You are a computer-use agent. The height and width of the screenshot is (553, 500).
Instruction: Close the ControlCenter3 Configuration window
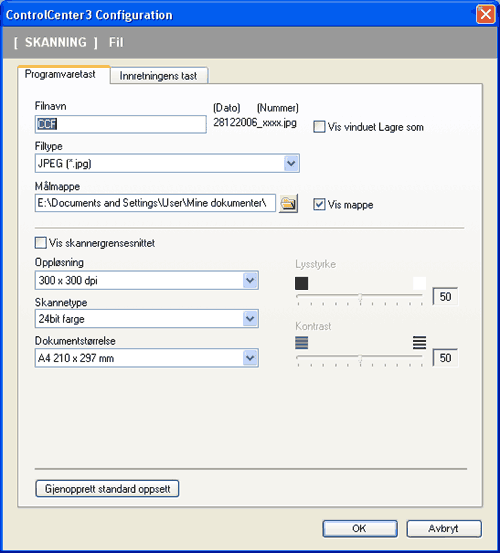486,14
